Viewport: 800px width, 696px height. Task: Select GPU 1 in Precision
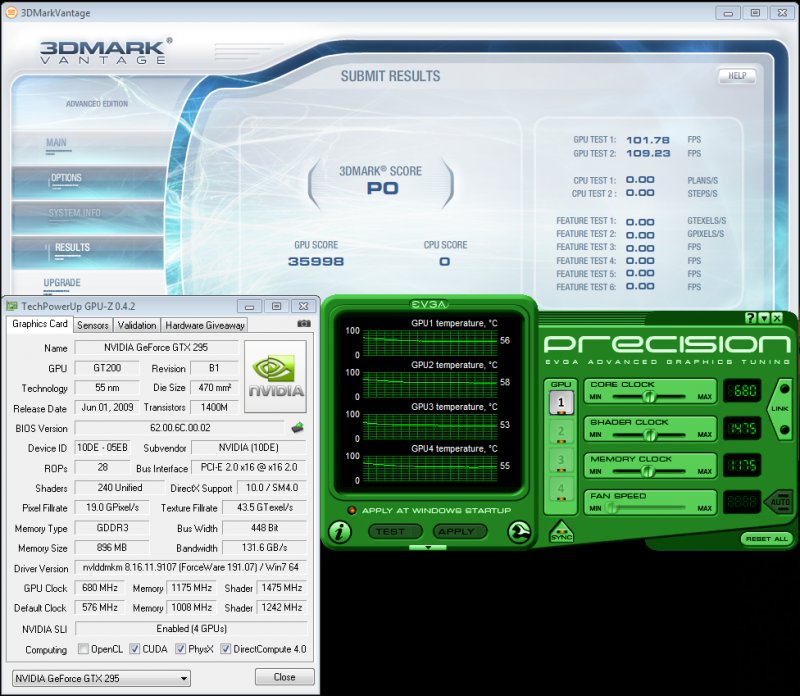coord(561,403)
